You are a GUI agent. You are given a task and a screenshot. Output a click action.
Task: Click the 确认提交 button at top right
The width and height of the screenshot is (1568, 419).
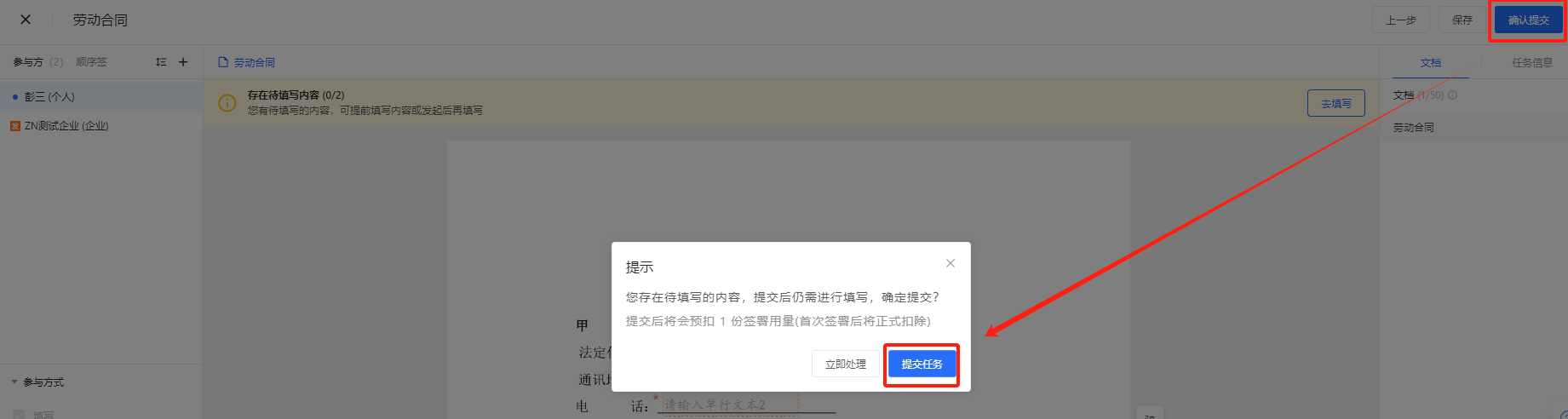click(1528, 20)
